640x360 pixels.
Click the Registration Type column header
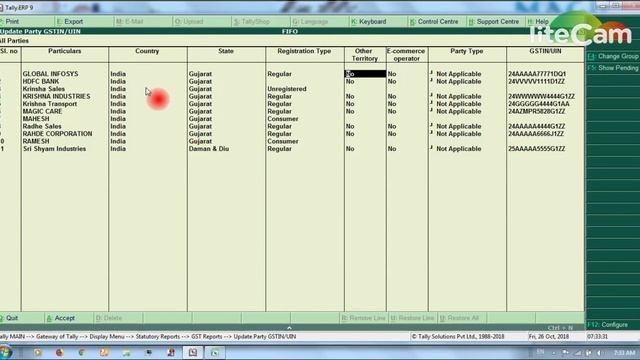click(304, 51)
